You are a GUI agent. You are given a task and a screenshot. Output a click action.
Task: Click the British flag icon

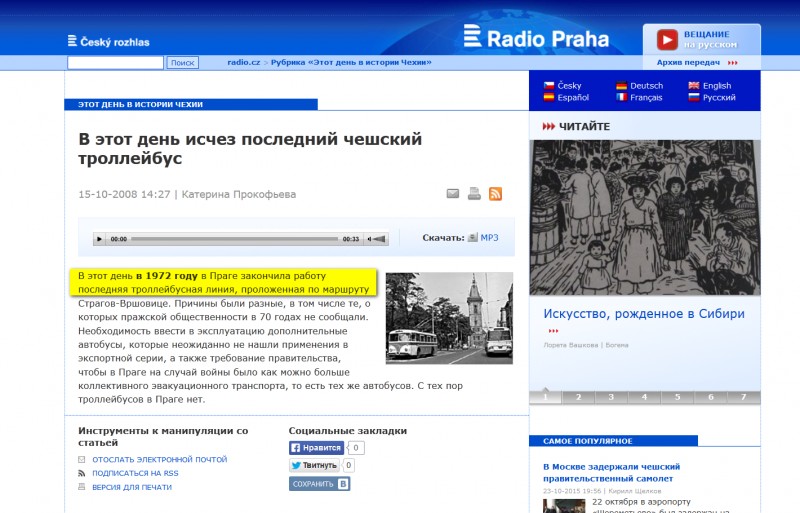point(693,86)
